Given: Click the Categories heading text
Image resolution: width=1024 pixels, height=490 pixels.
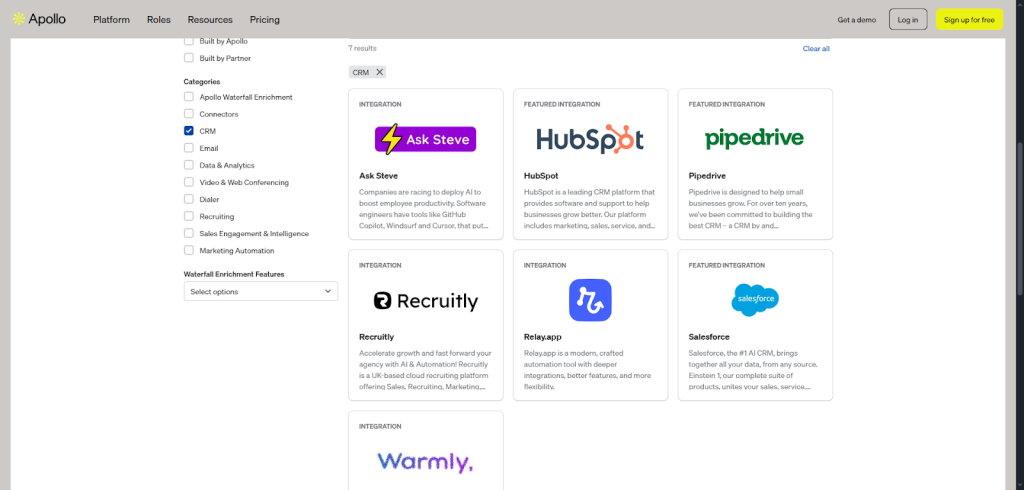Looking at the screenshot, I should 202,82.
